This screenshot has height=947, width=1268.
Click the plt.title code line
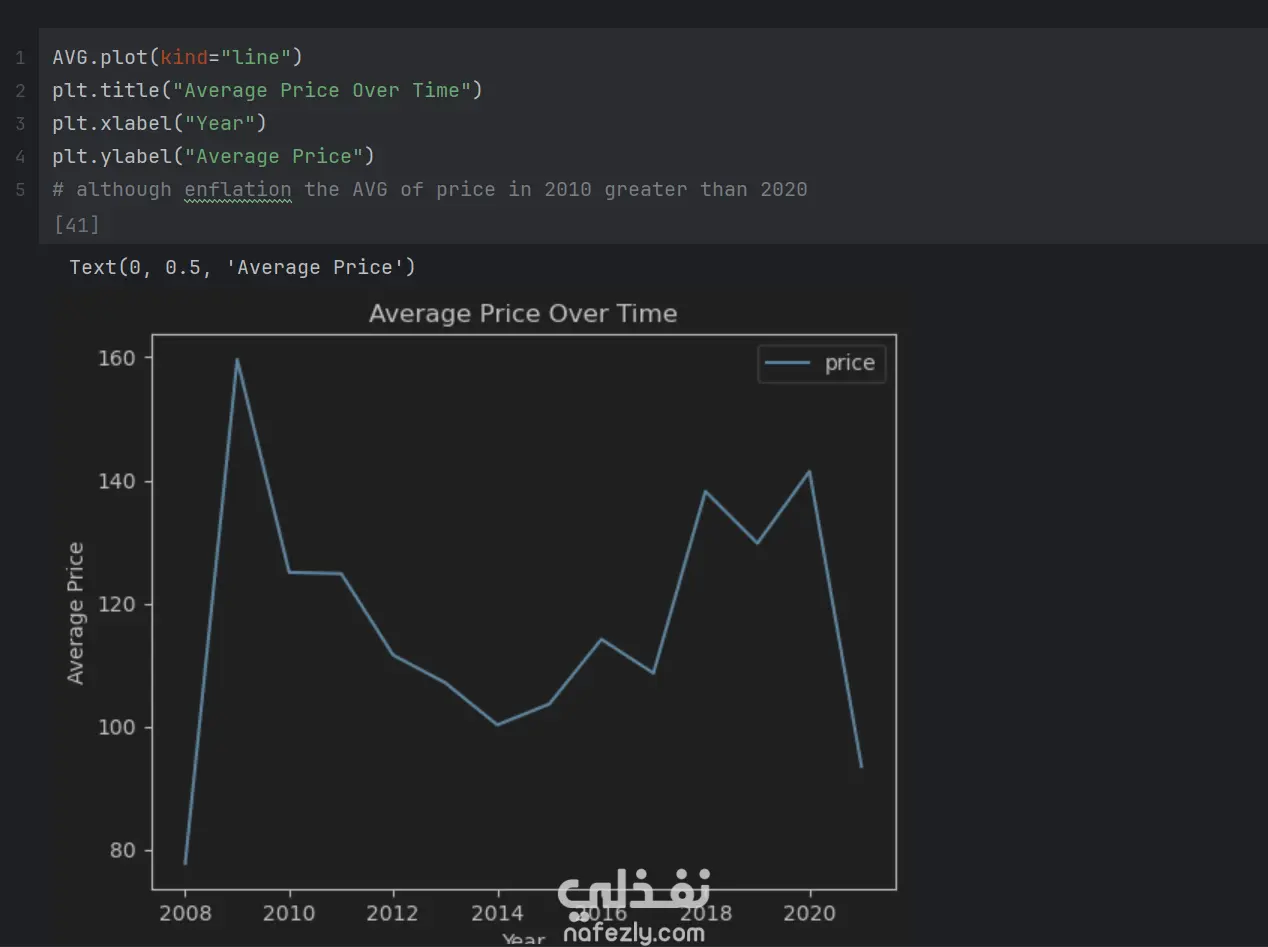tap(267, 90)
